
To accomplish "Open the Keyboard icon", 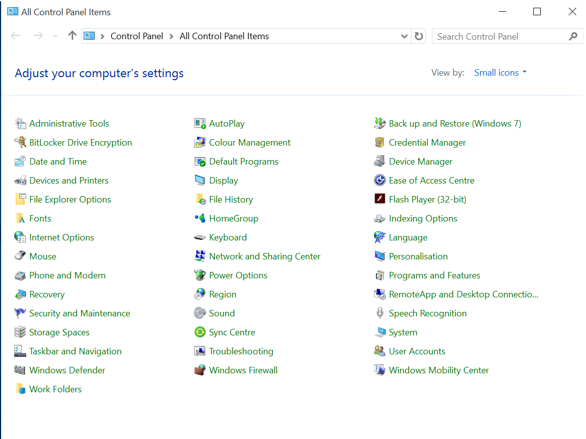I will (x=200, y=237).
